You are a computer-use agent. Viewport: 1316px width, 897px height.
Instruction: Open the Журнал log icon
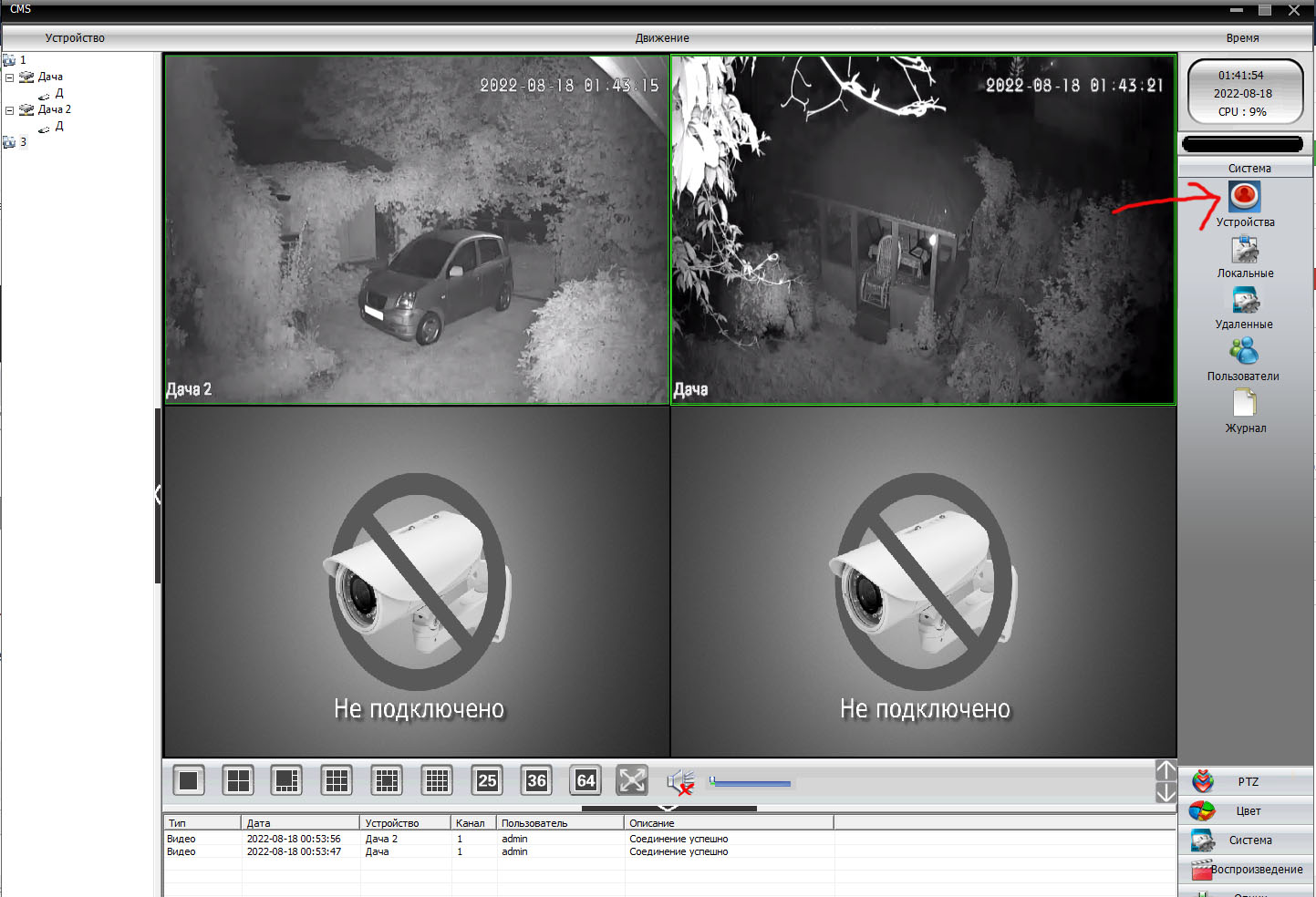(1244, 404)
